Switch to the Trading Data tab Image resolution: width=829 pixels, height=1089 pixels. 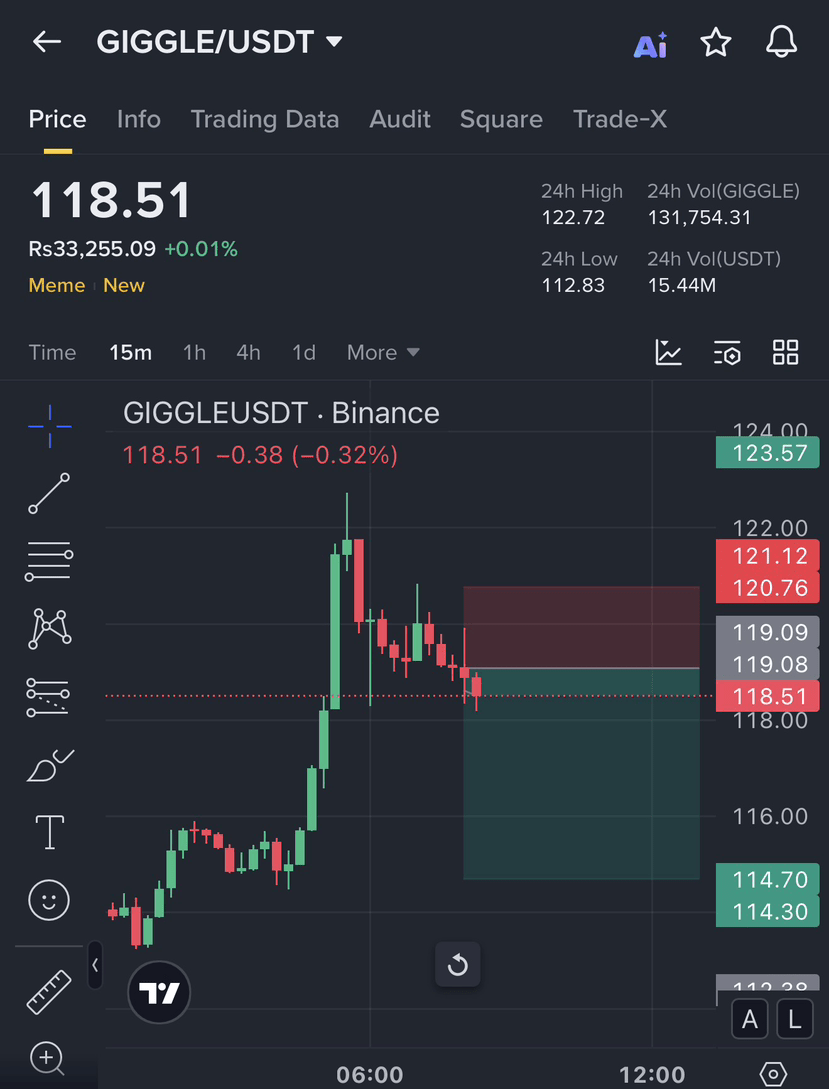265,119
